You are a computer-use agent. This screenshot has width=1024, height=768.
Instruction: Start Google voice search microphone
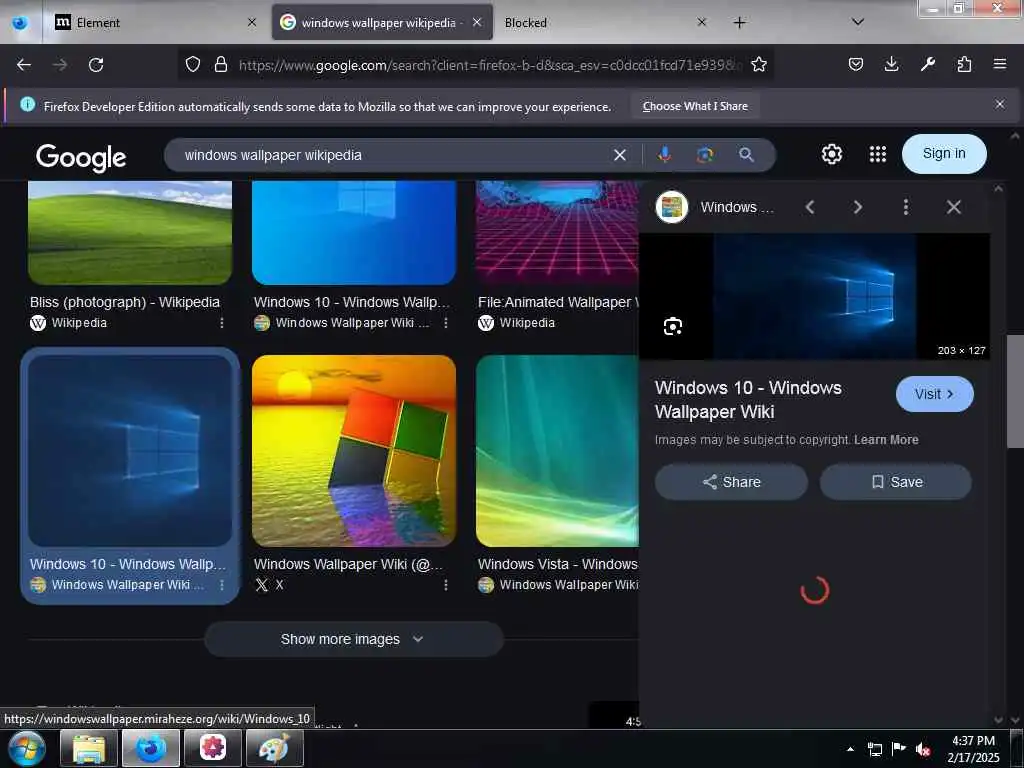pyautogui.click(x=664, y=155)
